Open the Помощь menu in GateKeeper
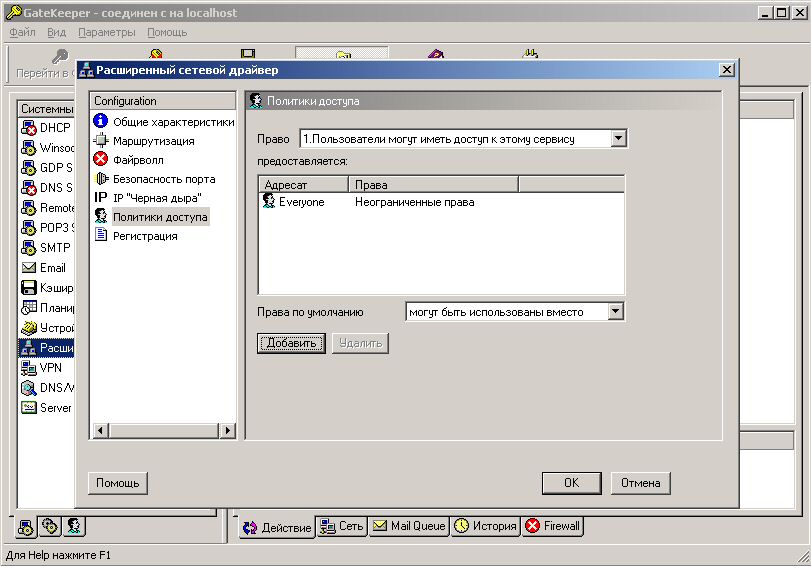The width and height of the screenshot is (811, 566). pos(167,32)
